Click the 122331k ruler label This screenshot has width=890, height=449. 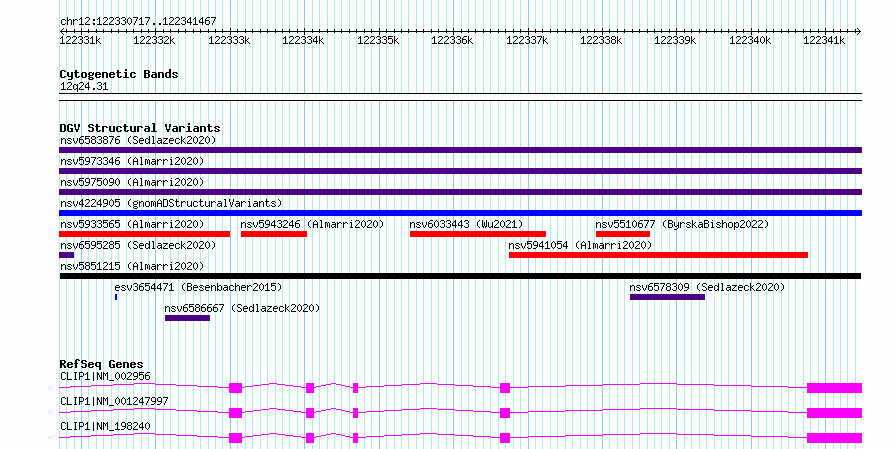coord(81,40)
